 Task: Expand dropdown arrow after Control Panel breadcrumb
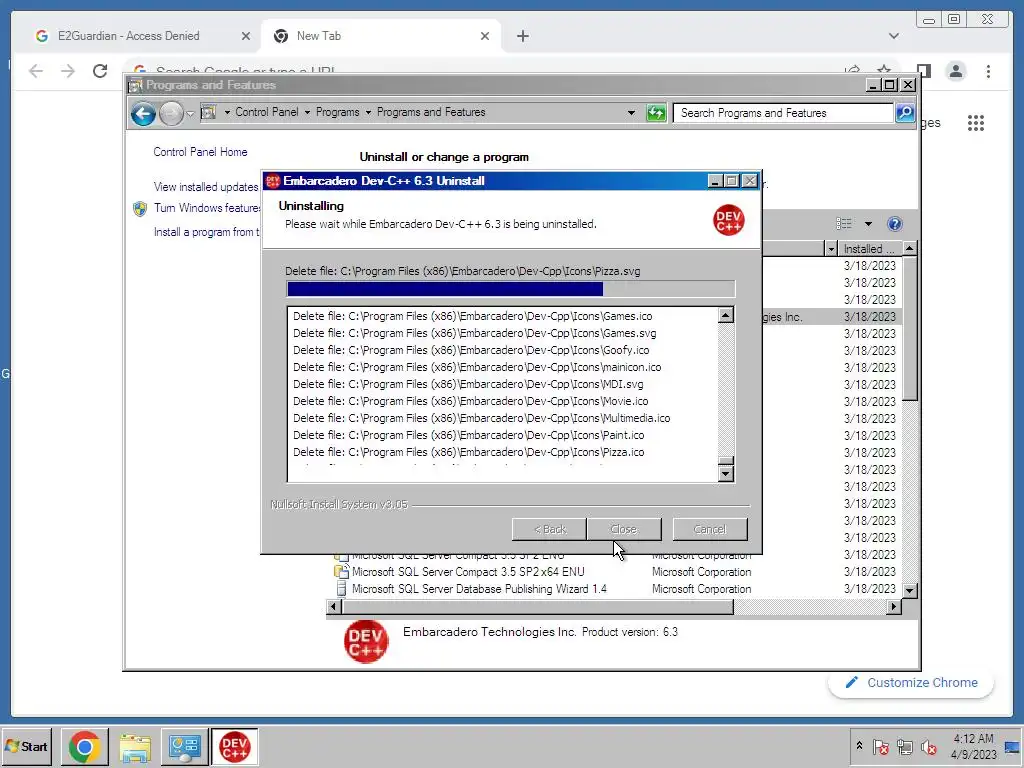coord(307,112)
